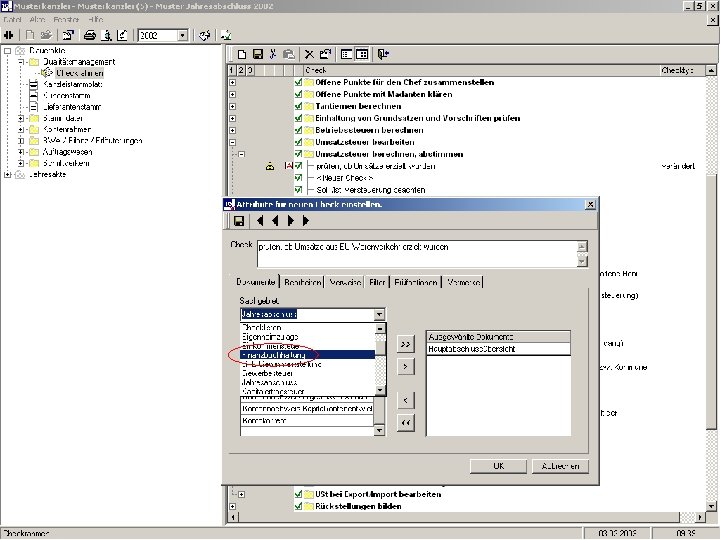Toggle checkbox for Offene Punkte mit Mandanten klären
Viewport: 720px width, 540px height.
tap(298, 95)
